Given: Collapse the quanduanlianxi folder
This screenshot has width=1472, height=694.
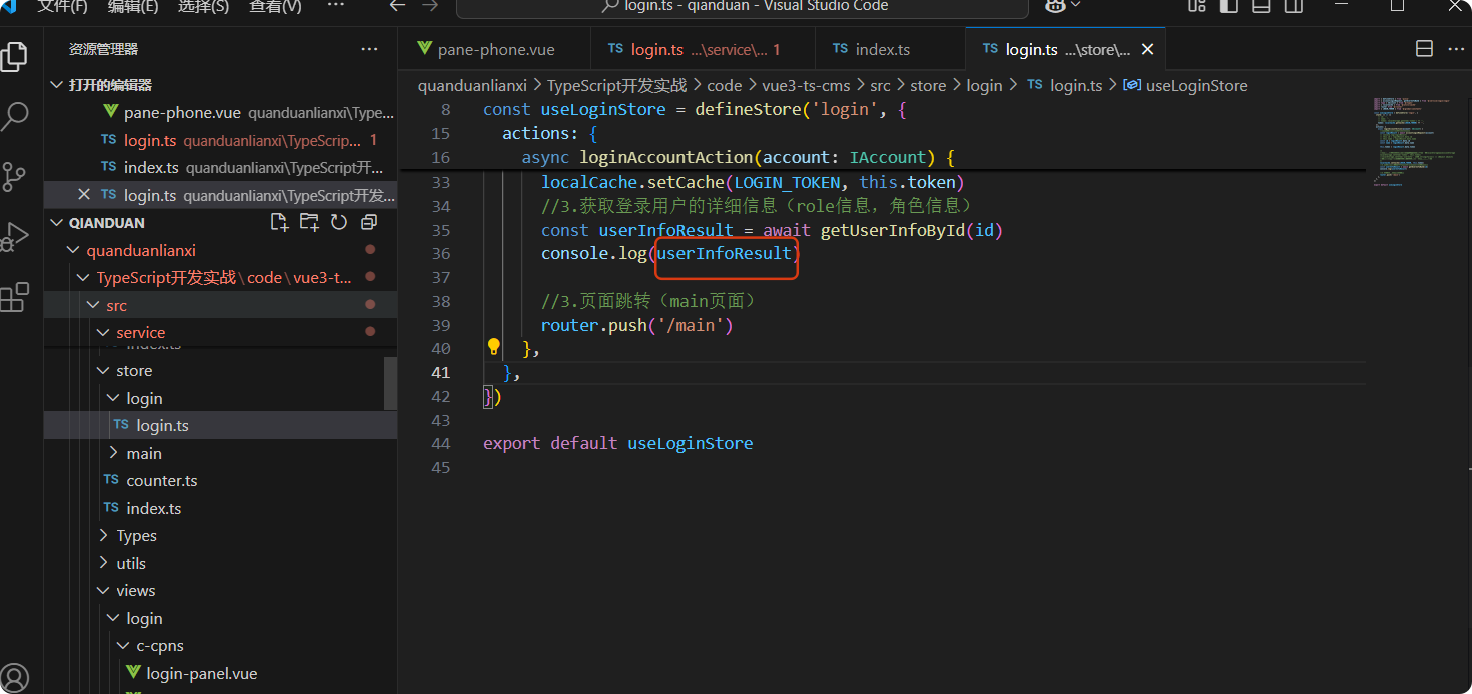Looking at the screenshot, I should click(x=73, y=250).
